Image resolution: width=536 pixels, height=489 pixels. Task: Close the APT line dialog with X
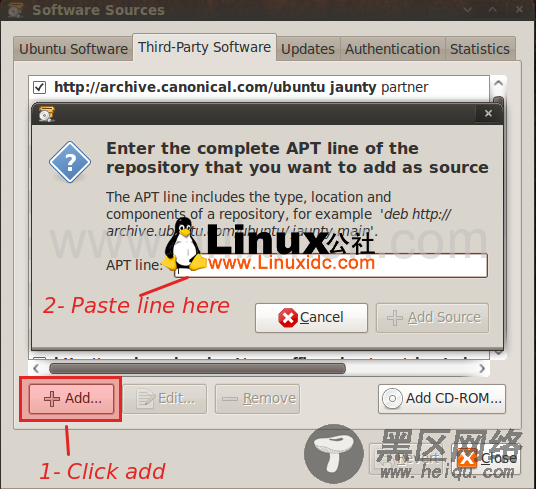coord(488,113)
